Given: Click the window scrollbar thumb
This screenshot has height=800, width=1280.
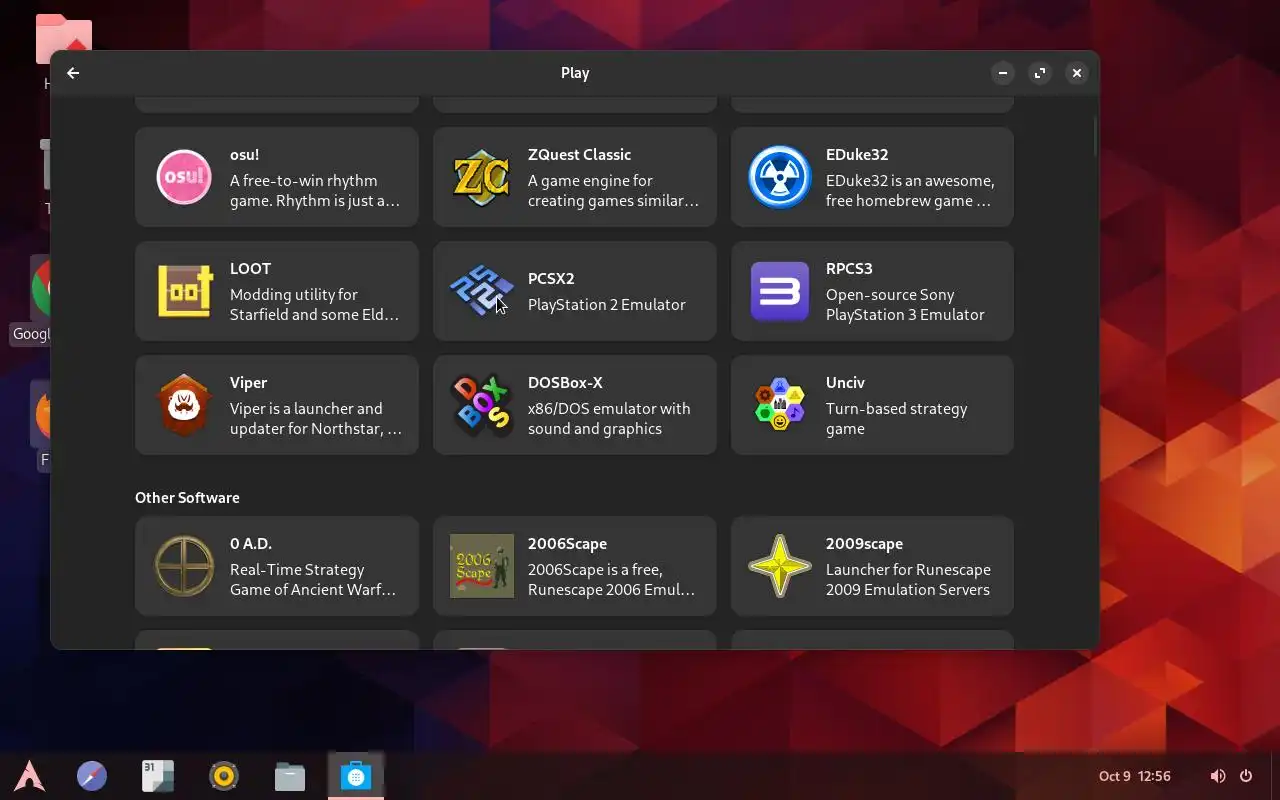Looking at the screenshot, I should tap(1095, 137).
